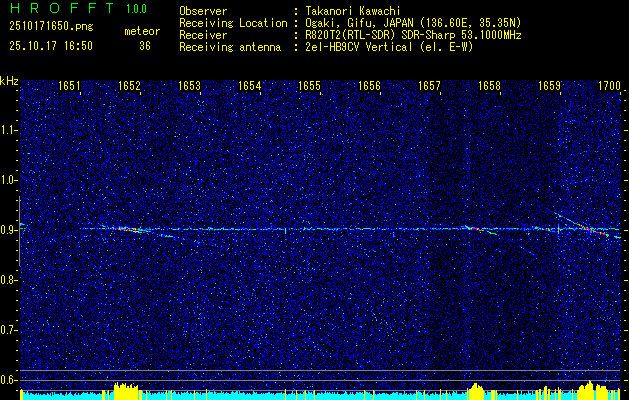Click the 0.9 frequency axis label
The height and width of the screenshot is (400, 629).
click(8, 230)
